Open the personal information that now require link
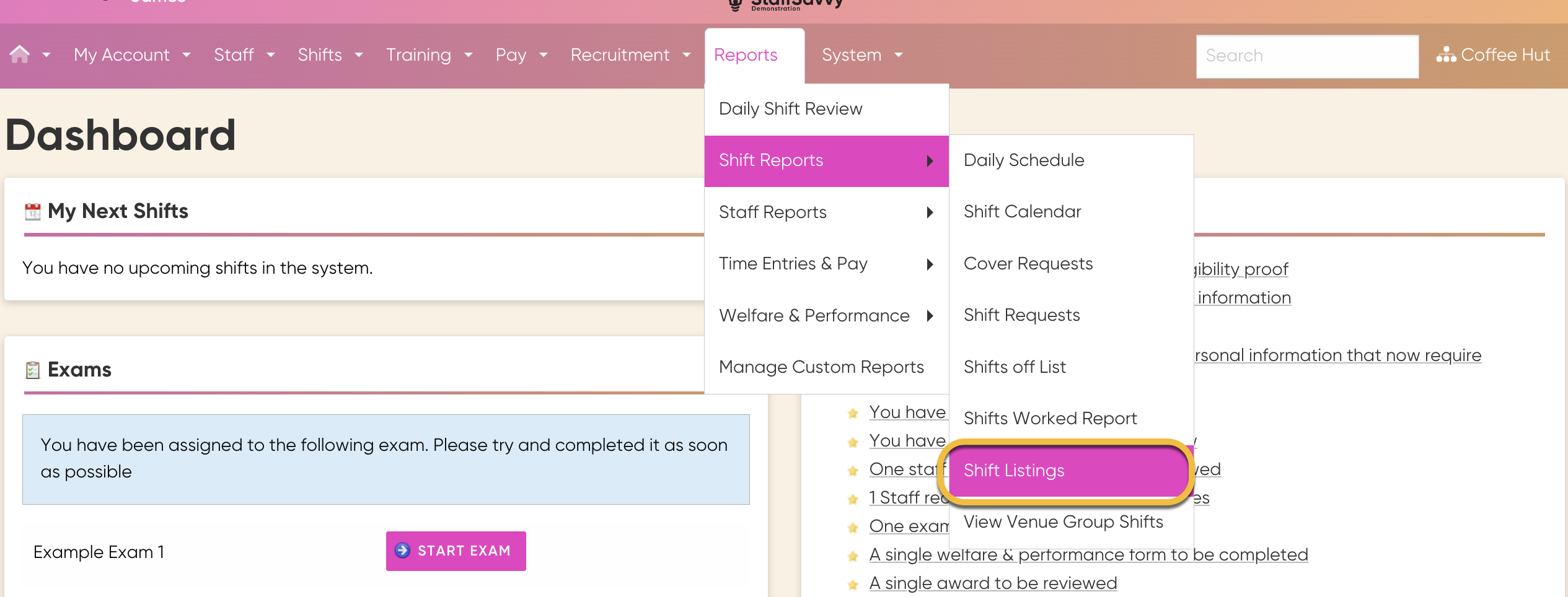 click(x=1338, y=355)
